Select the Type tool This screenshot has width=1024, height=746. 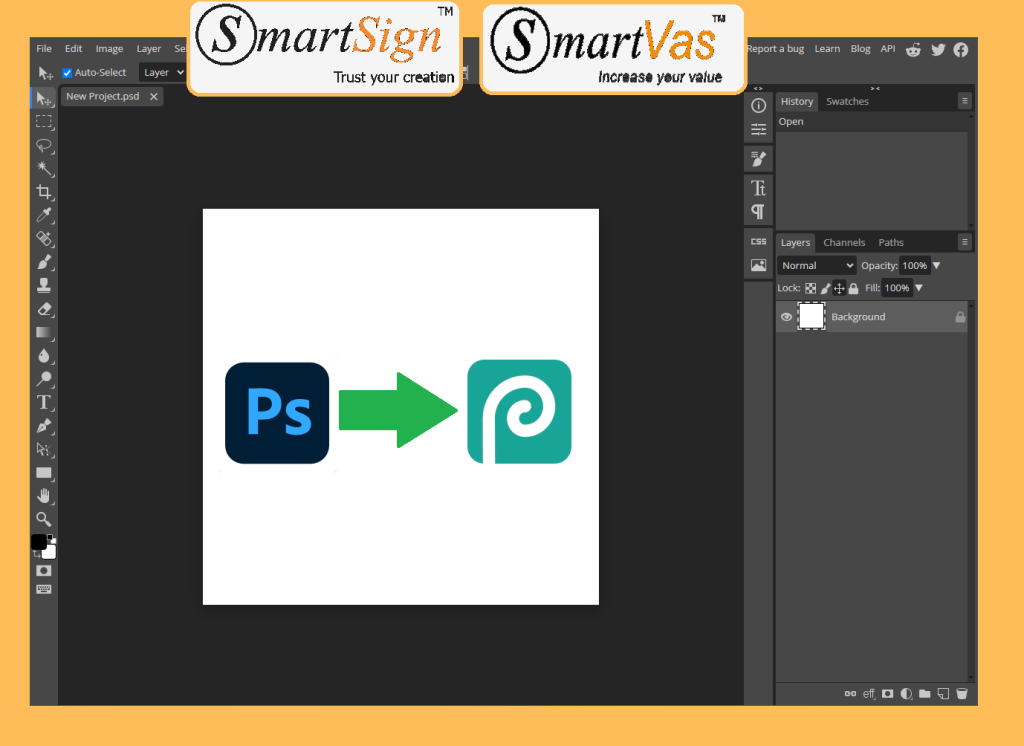[44, 402]
